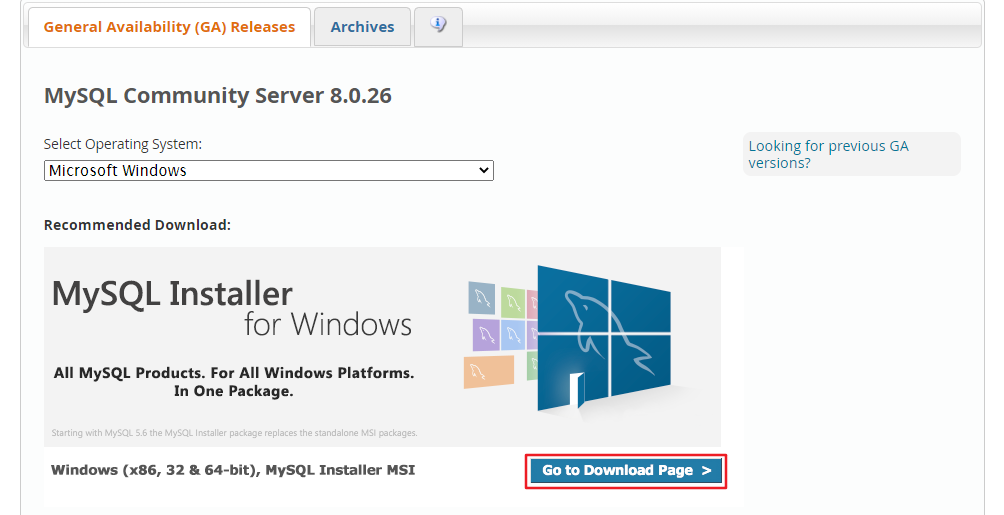1004x515 pixels.
Task: Click the large blue Windows logo with dolphin
Action: pos(604,338)
